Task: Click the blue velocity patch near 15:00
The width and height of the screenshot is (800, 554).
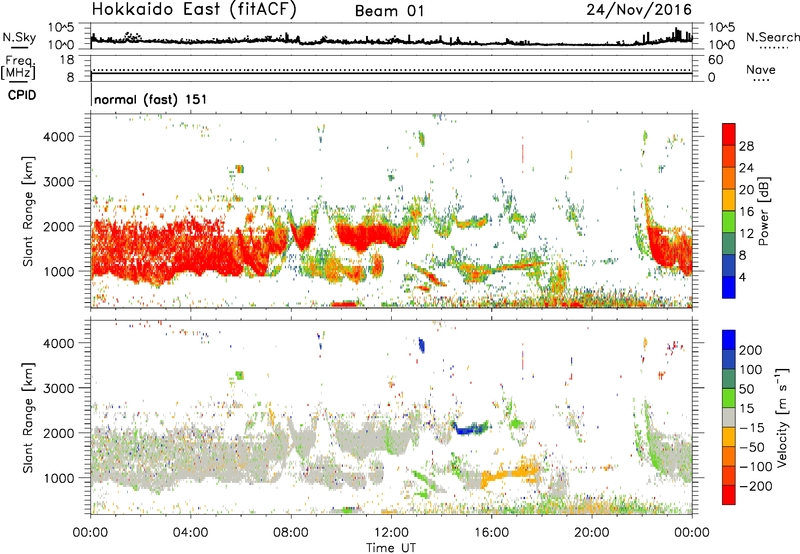Action: pyautogui.click(x=470, y=428)
